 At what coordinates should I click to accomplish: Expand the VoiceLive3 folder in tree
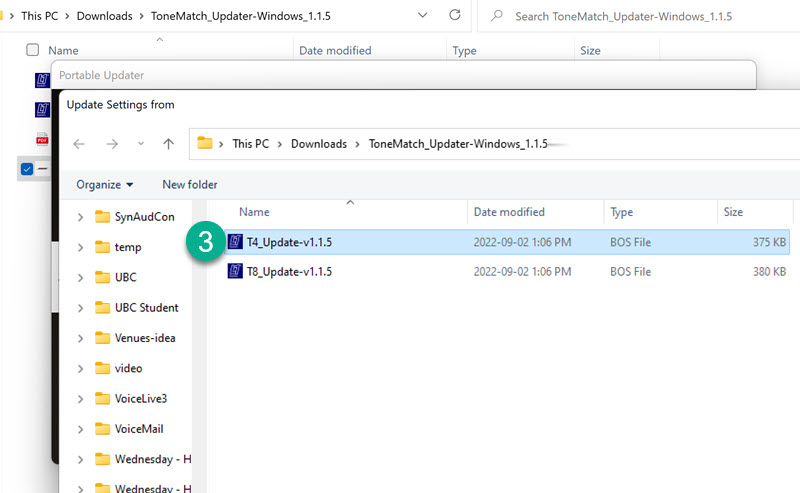[x=80, y=399]
